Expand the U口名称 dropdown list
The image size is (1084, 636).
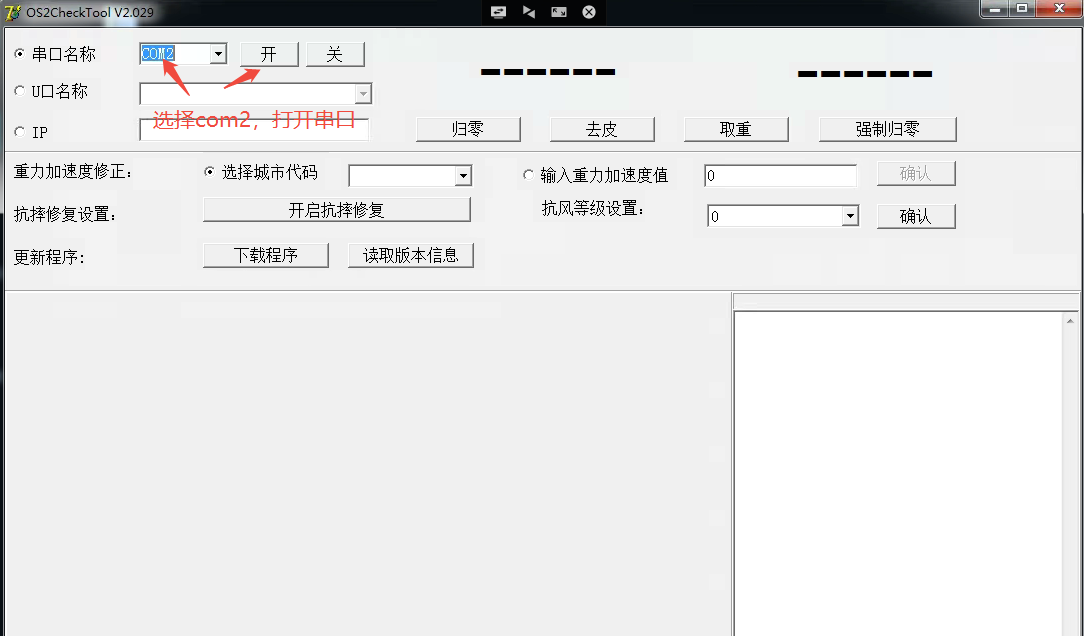(363, 93)
